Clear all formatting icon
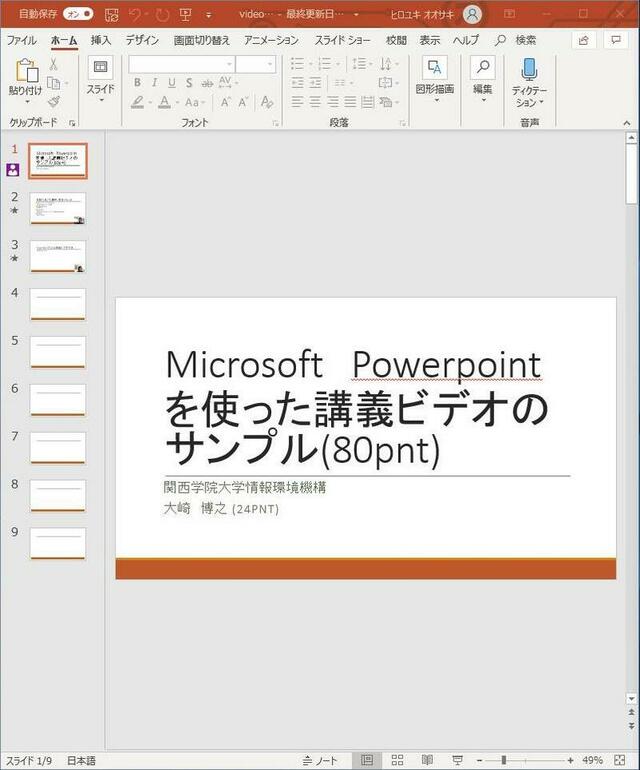Image resolution: width=640 pixels, height=770 pixels. 267,102
